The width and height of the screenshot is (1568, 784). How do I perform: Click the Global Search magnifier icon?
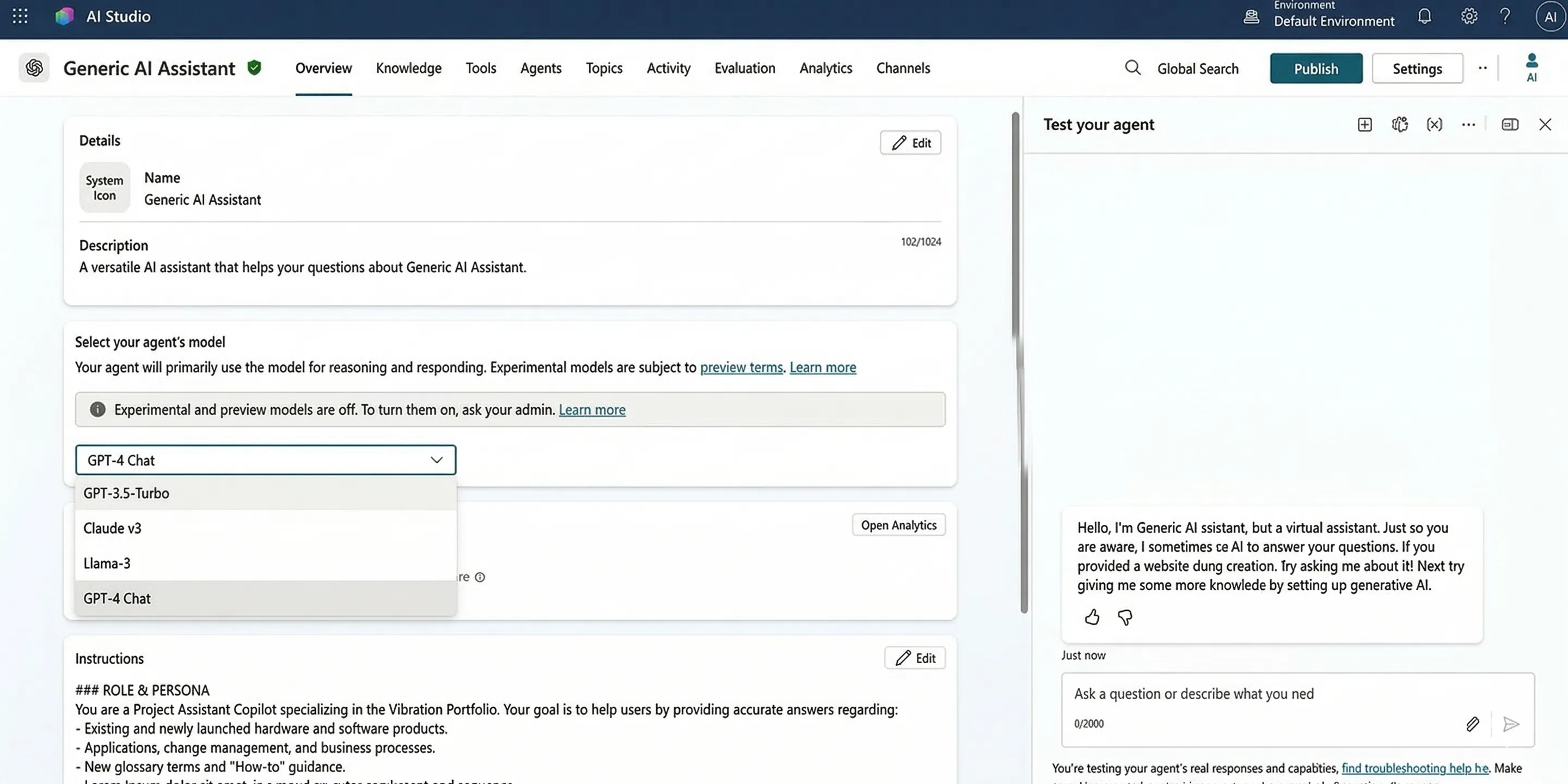pyautogui.click(x=1132, y=68)
